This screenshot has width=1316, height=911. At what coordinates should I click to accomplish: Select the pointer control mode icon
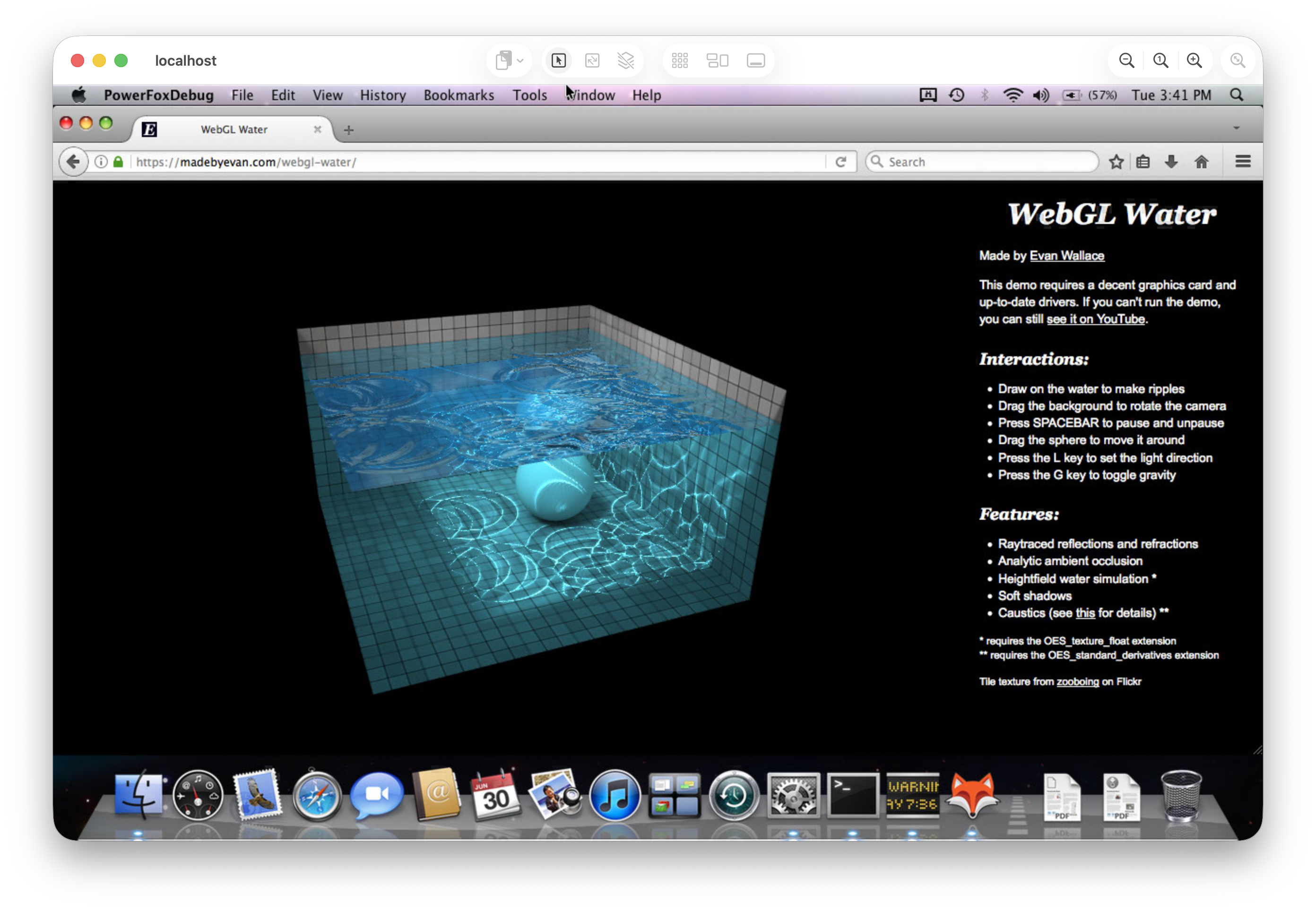point(558,60)
